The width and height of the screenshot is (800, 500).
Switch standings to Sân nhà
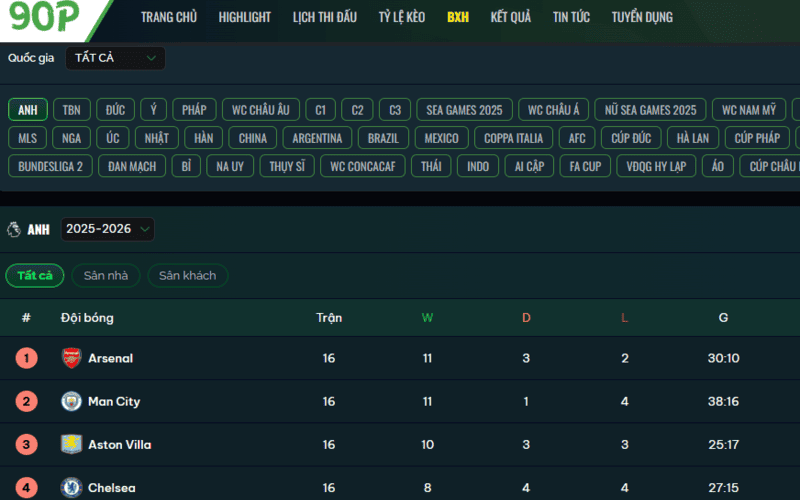[x=106, y=275]
